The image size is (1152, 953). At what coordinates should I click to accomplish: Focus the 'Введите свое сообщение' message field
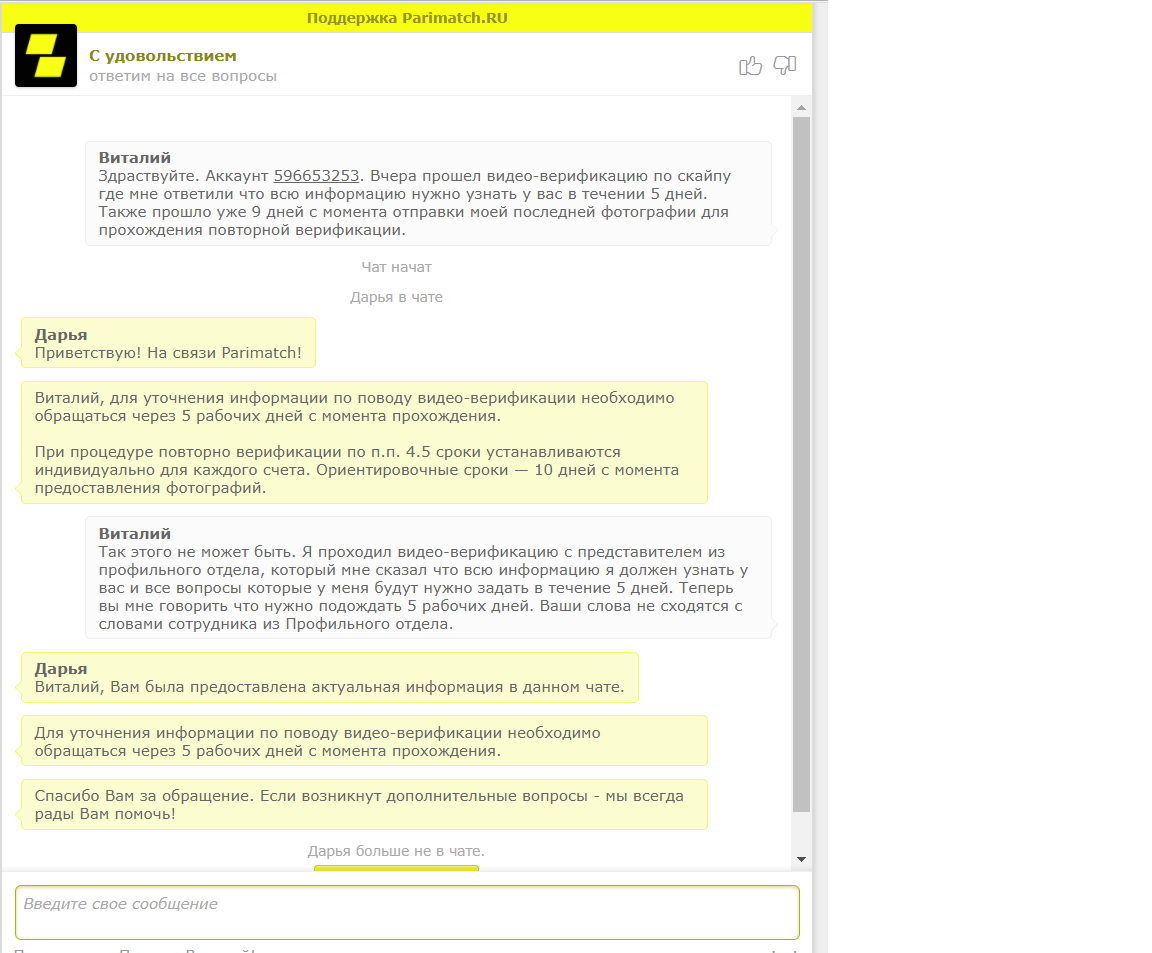407,912
